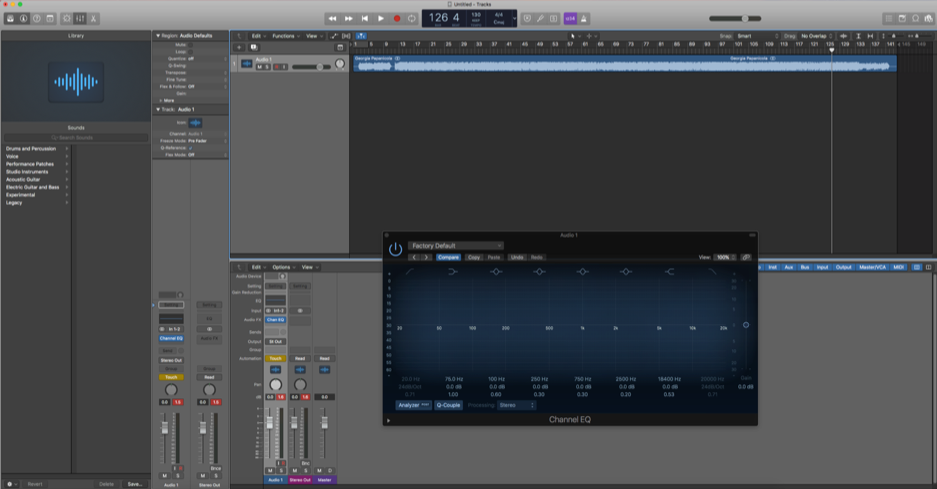This screenshot has width=937, height=489.
Task: Open the Options menu in the mixer
Action: tap(284, 267)
